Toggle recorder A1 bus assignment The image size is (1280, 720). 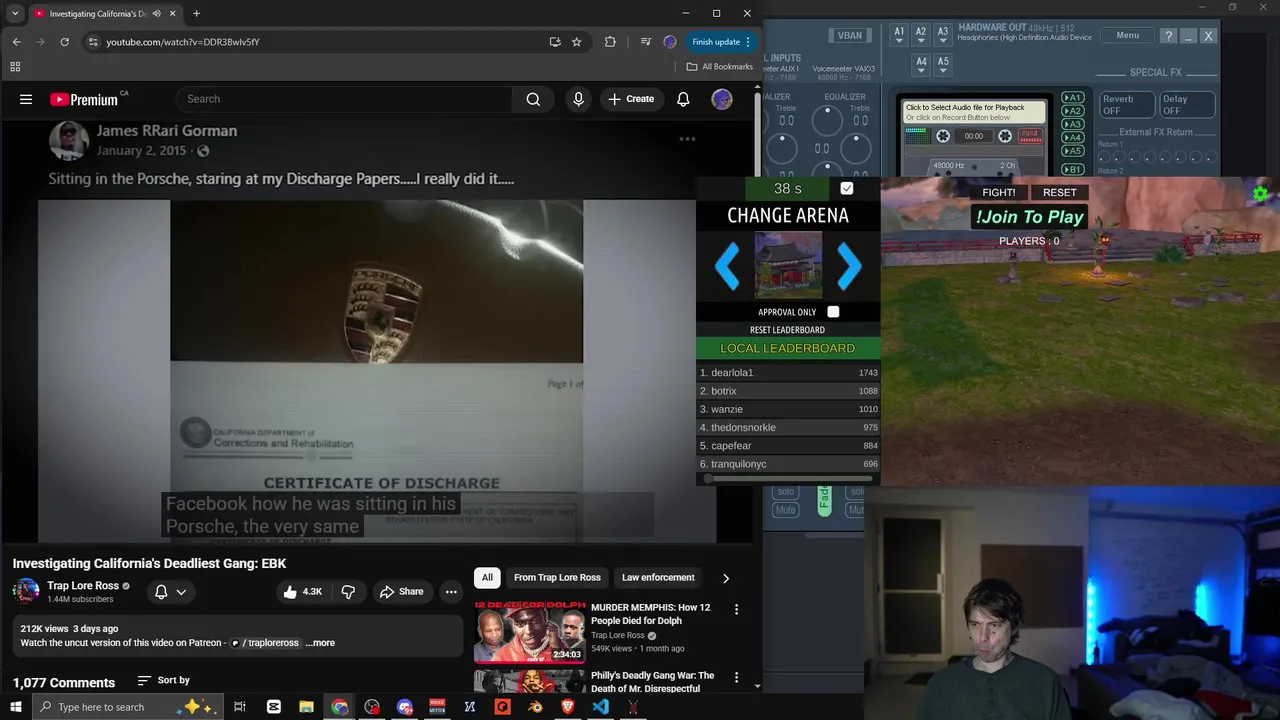(1072, 98)
